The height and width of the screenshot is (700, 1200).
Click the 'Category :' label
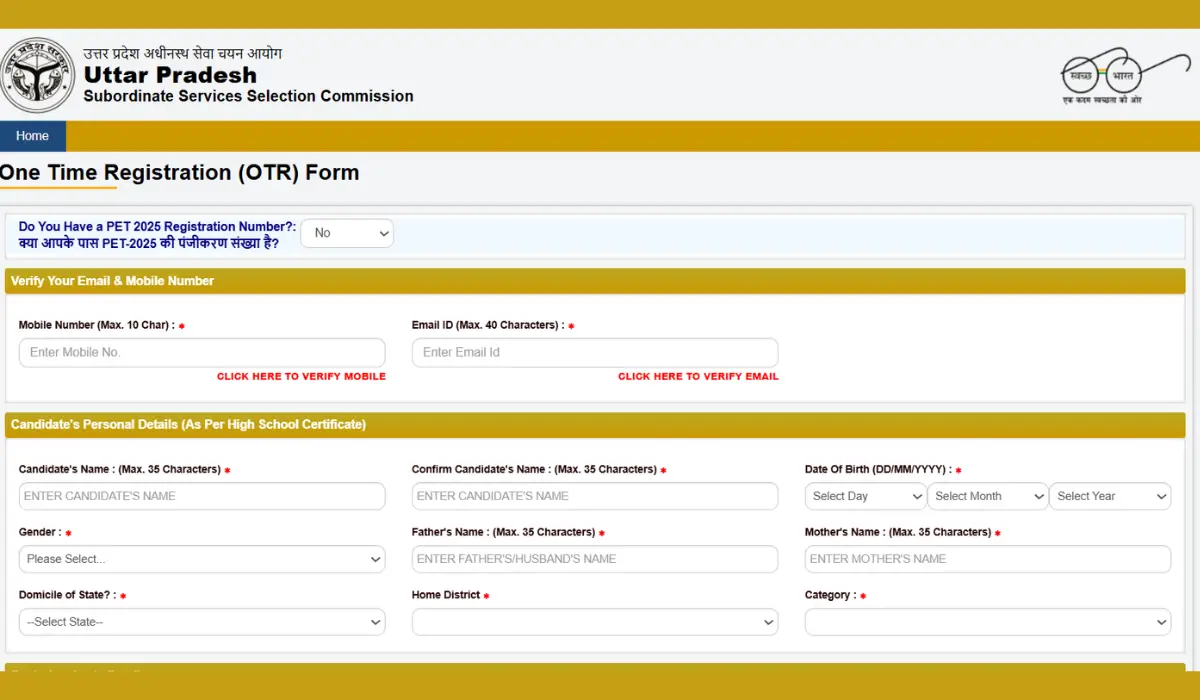pos(830,595)
